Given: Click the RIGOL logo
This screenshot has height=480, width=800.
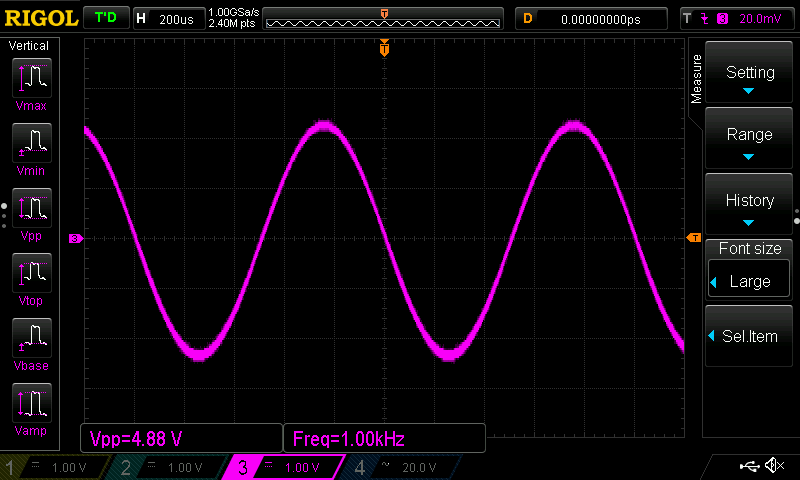Looking at the screenshot, I should point(41,18).
